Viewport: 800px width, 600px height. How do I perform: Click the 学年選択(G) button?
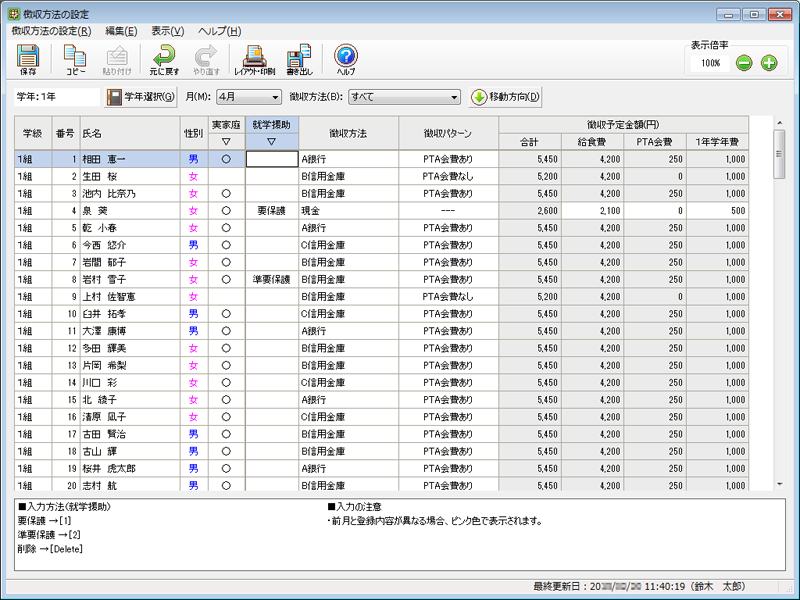tap(141, 97)
